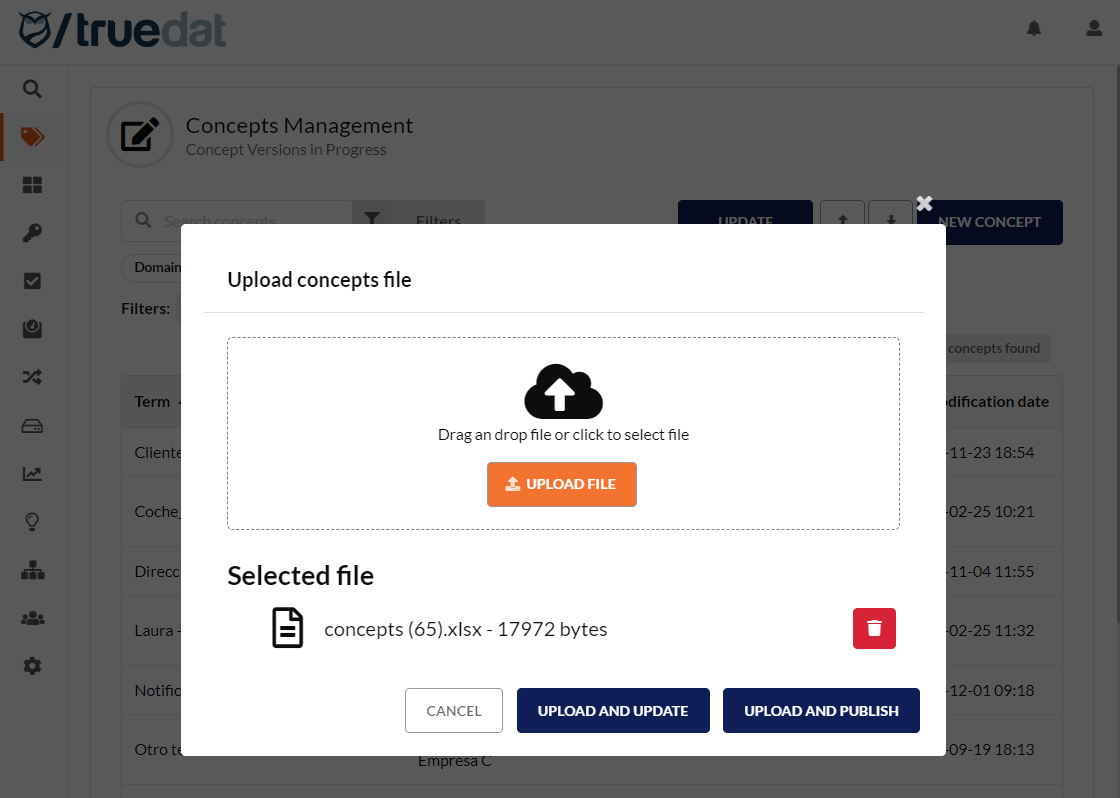
Task: Cancel the upload concepts dialog
Action: pos(454,711)
